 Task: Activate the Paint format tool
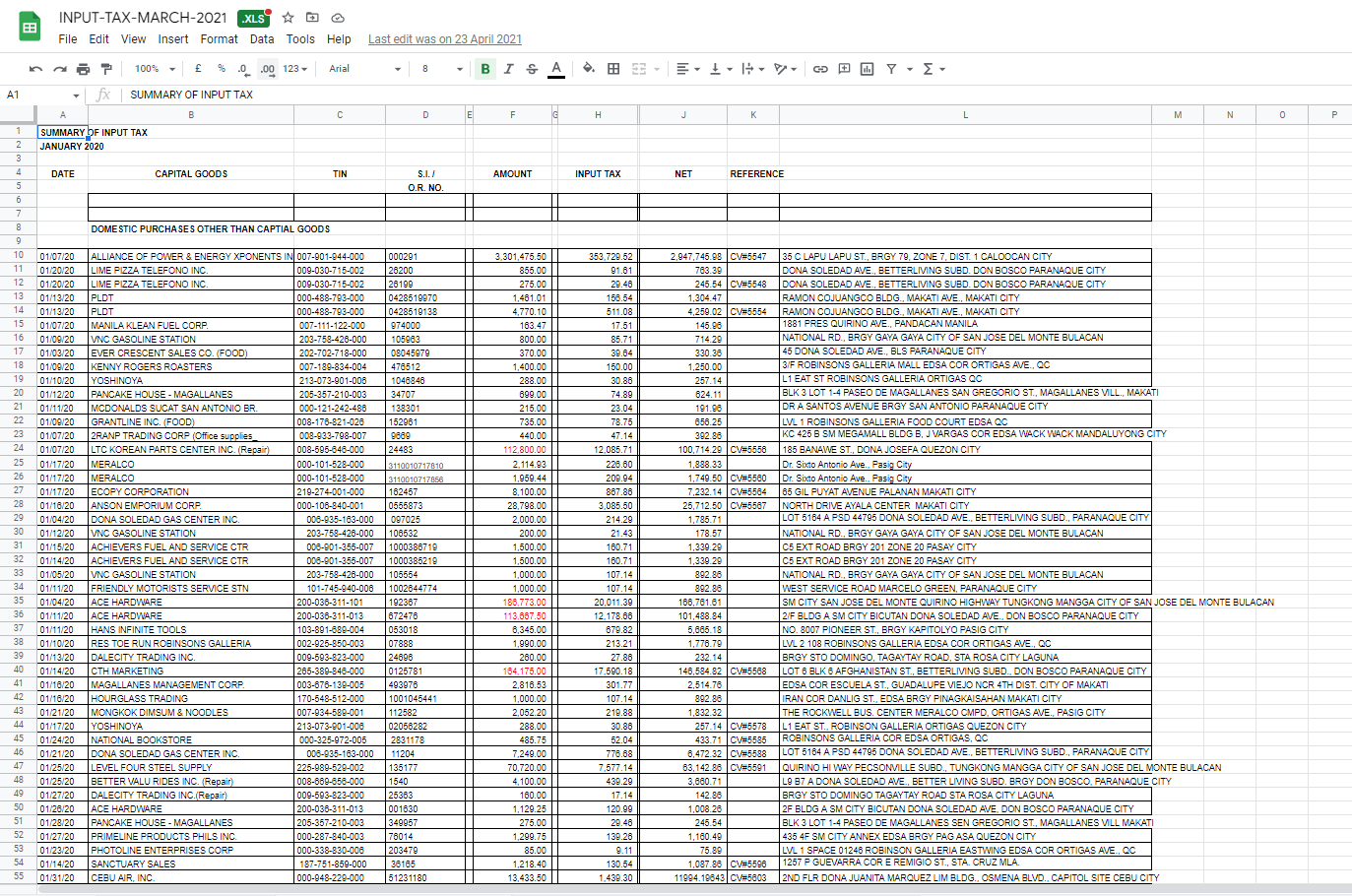tap(106, 69)
